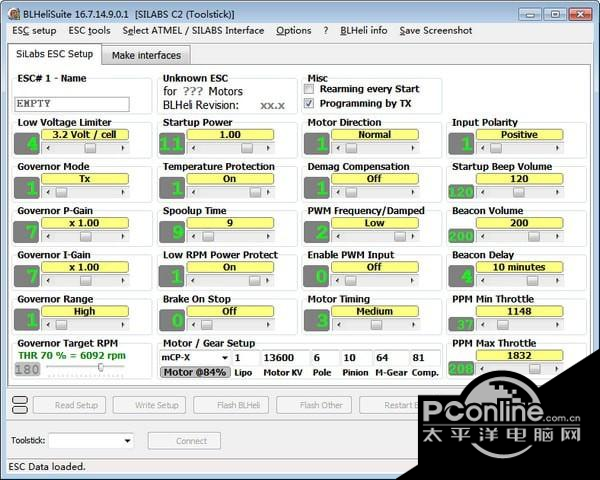
Task: Select the SiLabs ESC Setup tab
Action: coord(54,54)
